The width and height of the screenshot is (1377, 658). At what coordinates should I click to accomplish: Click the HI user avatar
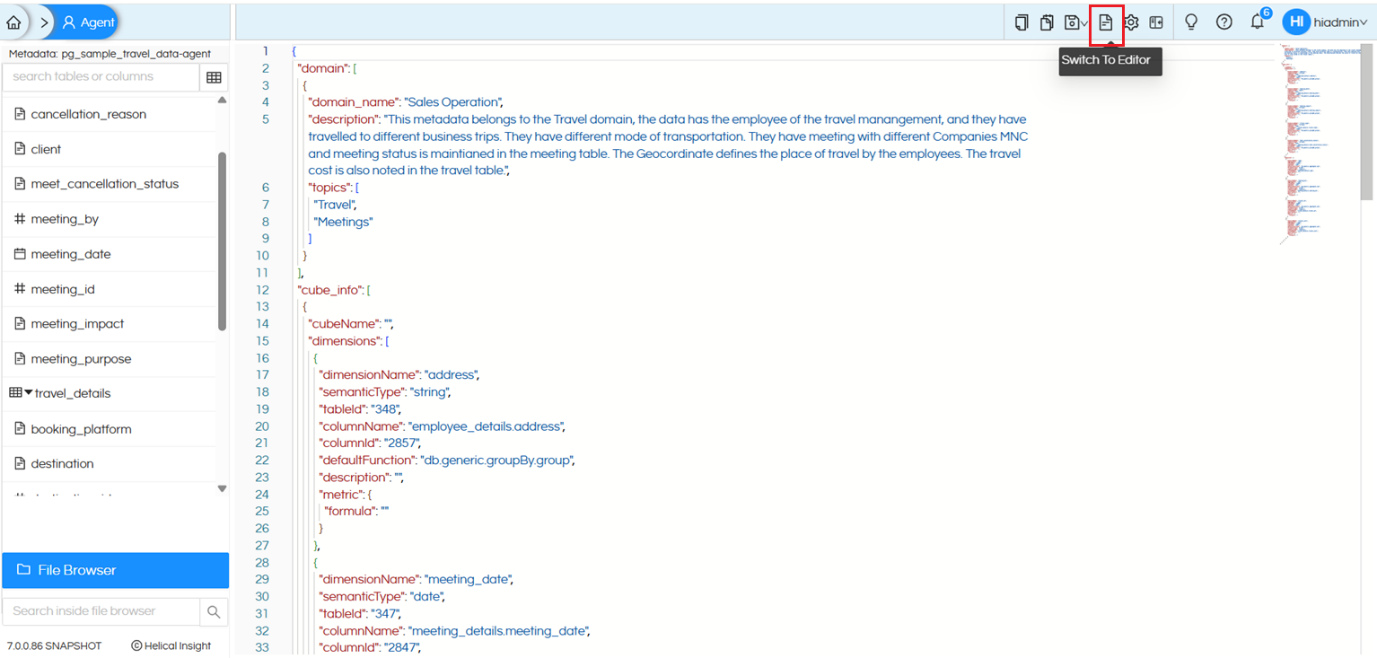[x=1296, y=22]
